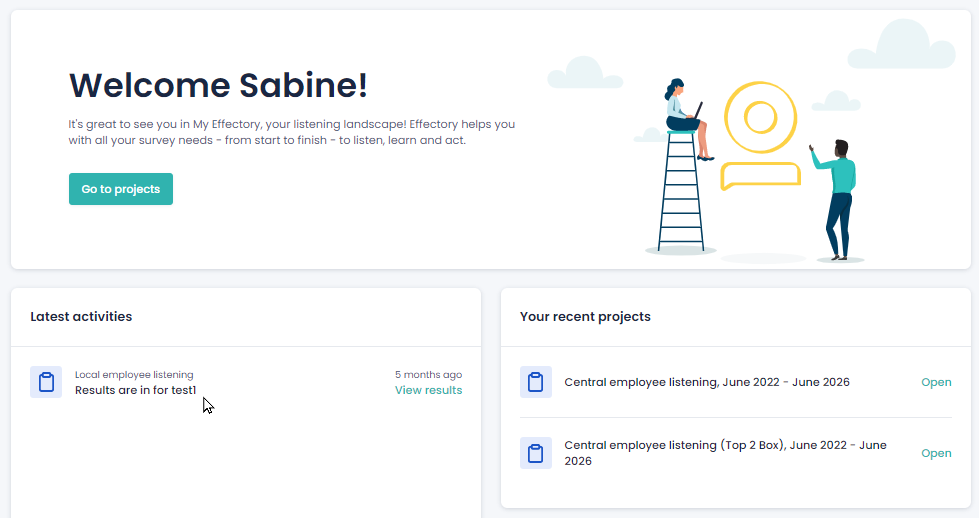This screenshot has height=518, width=979.
Task: Click '5 months ago' timestamp
Action: 428,374
